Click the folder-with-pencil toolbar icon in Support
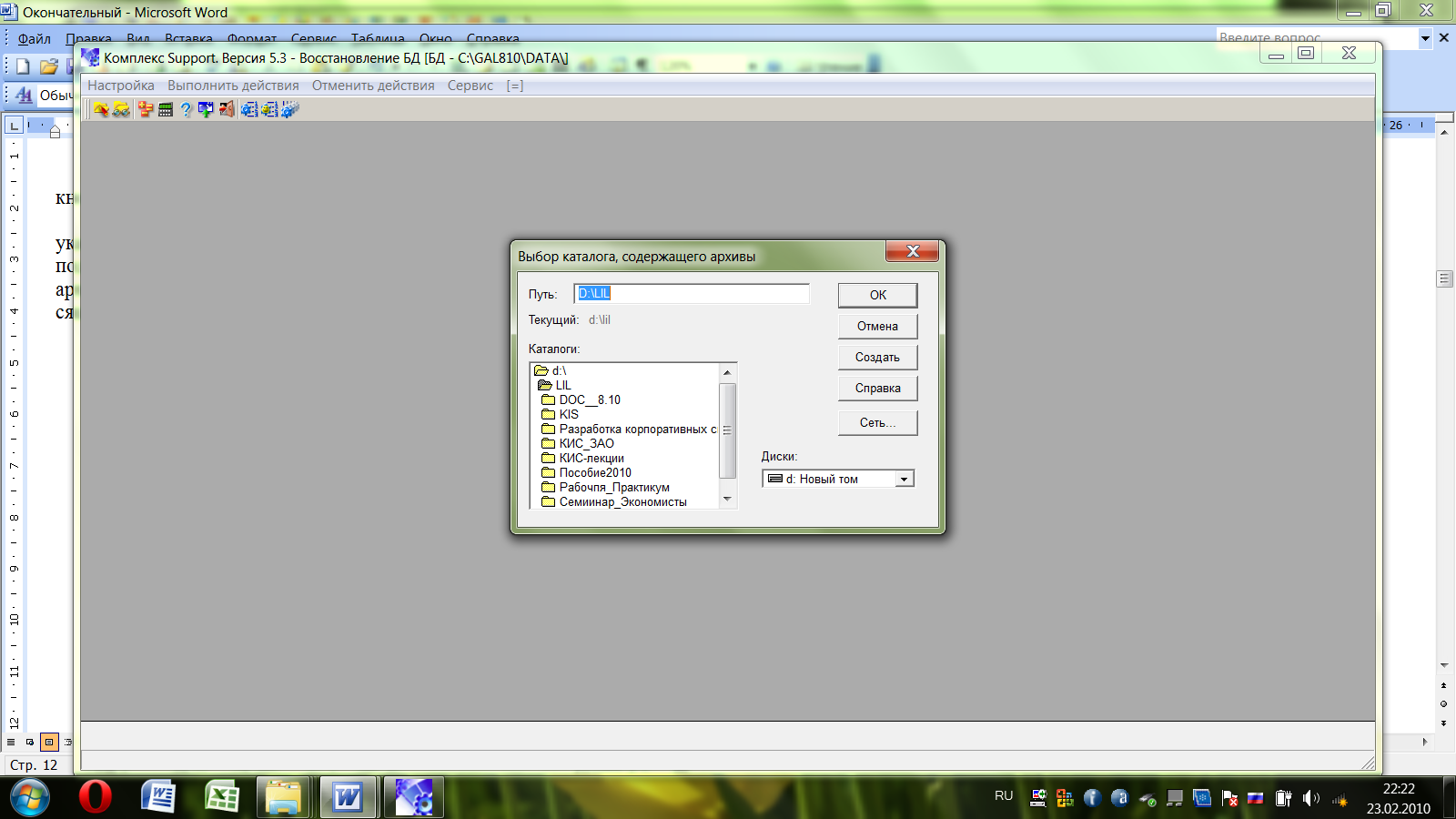The height and width of the screenshot is (819, 1456). point(101,109)
